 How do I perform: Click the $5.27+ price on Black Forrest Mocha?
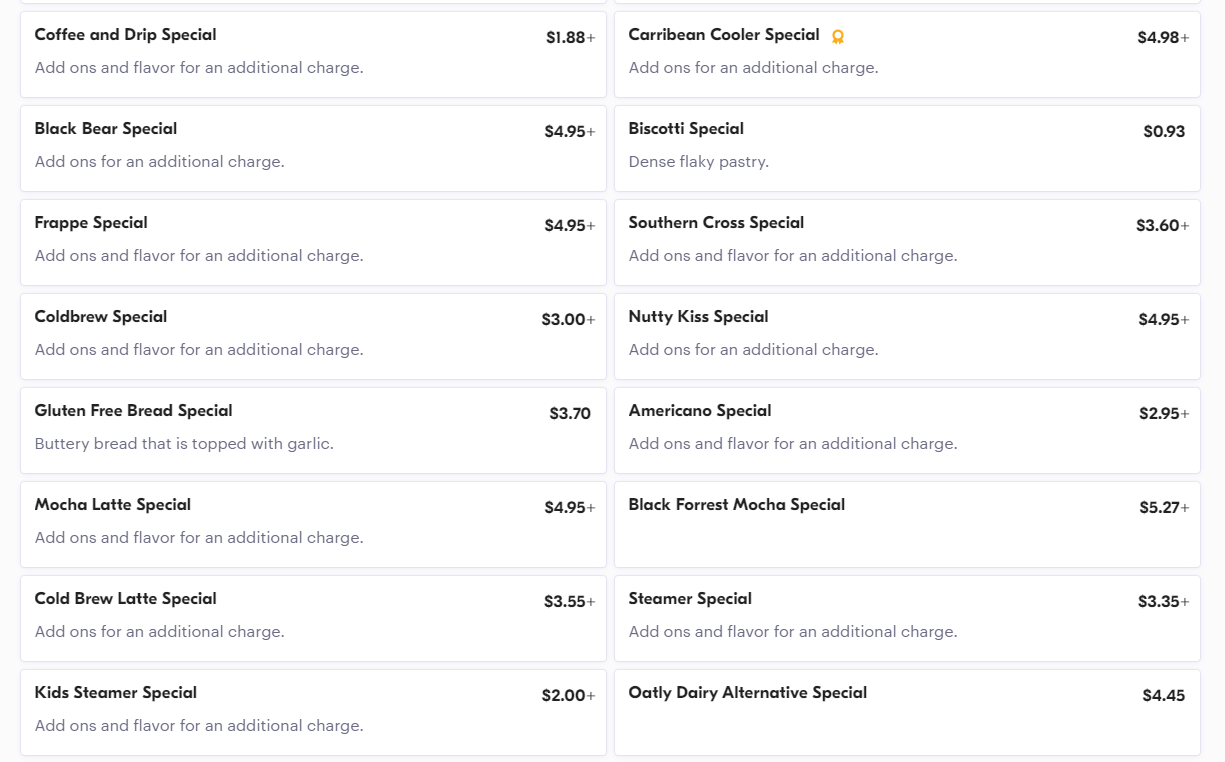tap(1163, 508)
